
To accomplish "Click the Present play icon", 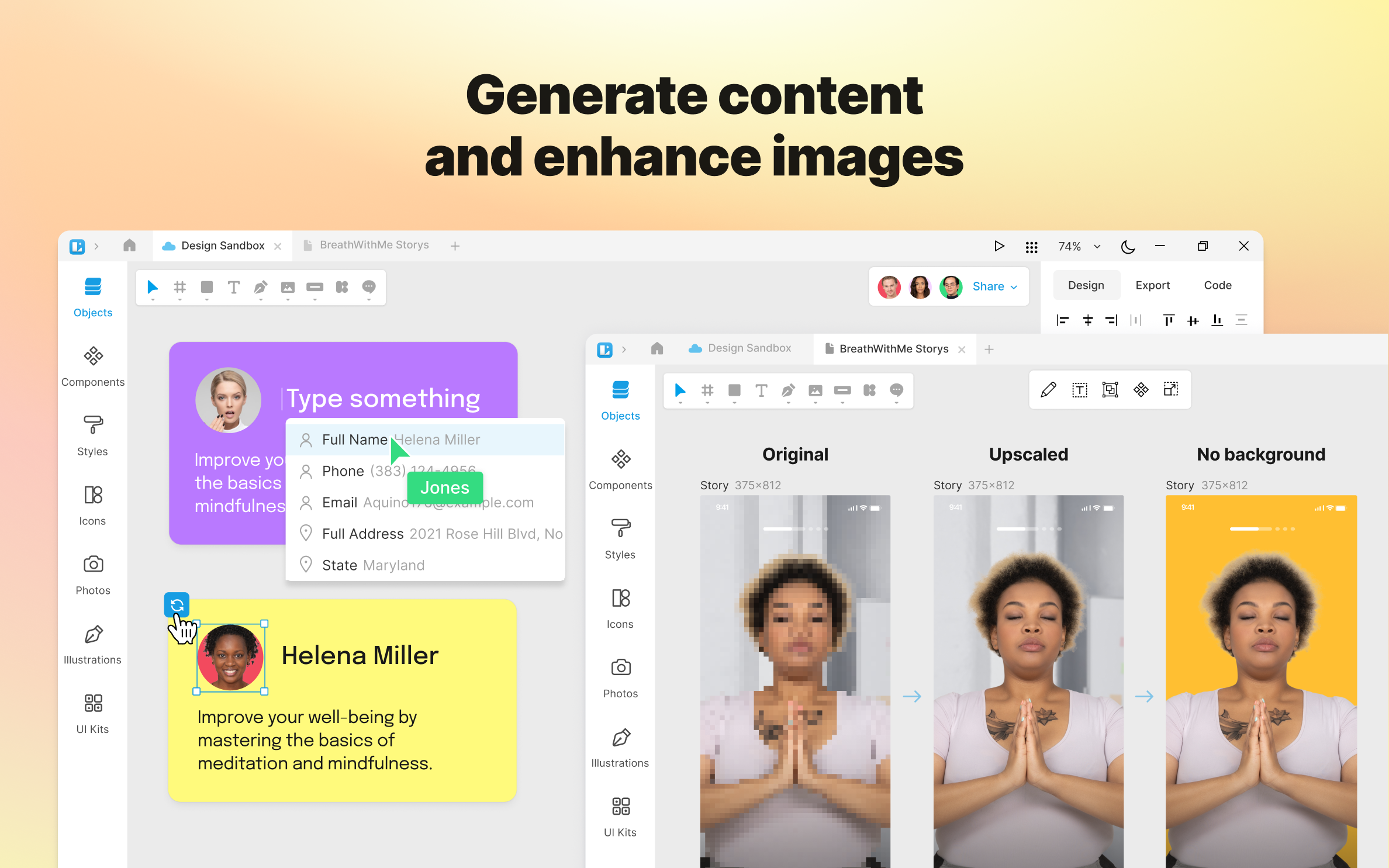I will [999, 246].
